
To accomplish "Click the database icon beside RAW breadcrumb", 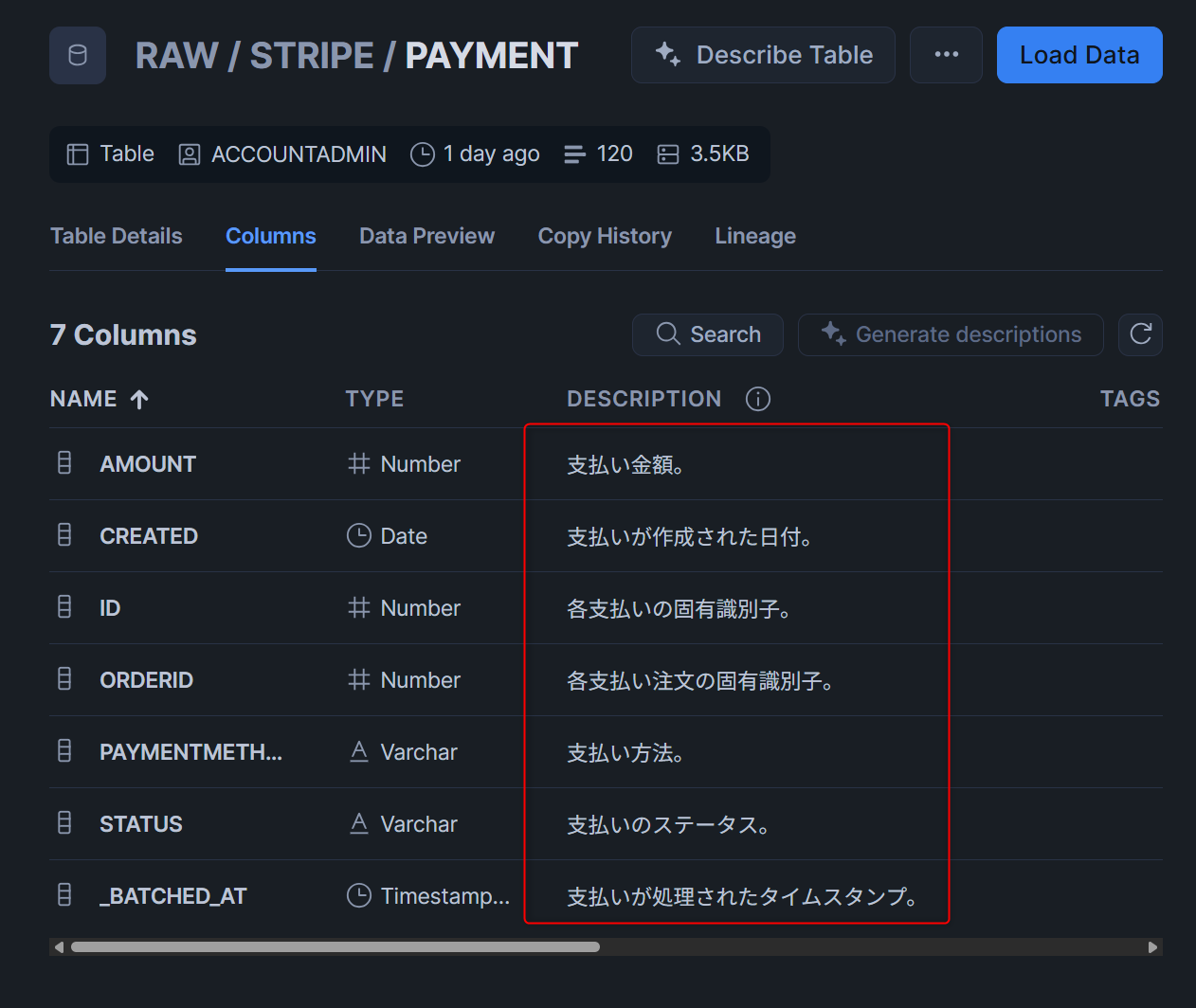I will (x=78, y=55).
